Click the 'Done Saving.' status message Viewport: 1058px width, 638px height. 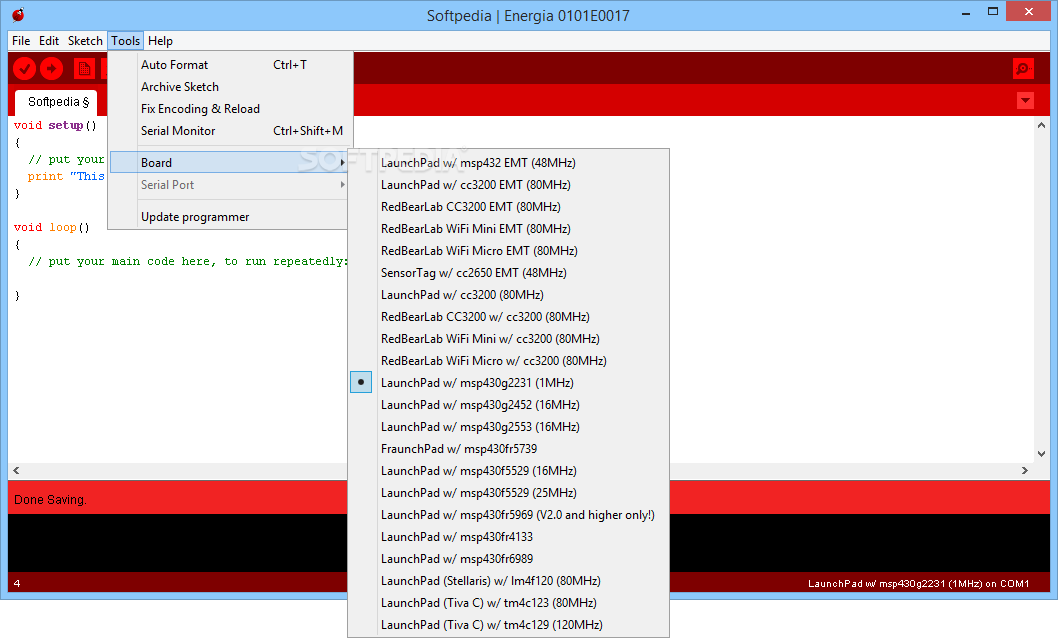[x=51, y=500]
